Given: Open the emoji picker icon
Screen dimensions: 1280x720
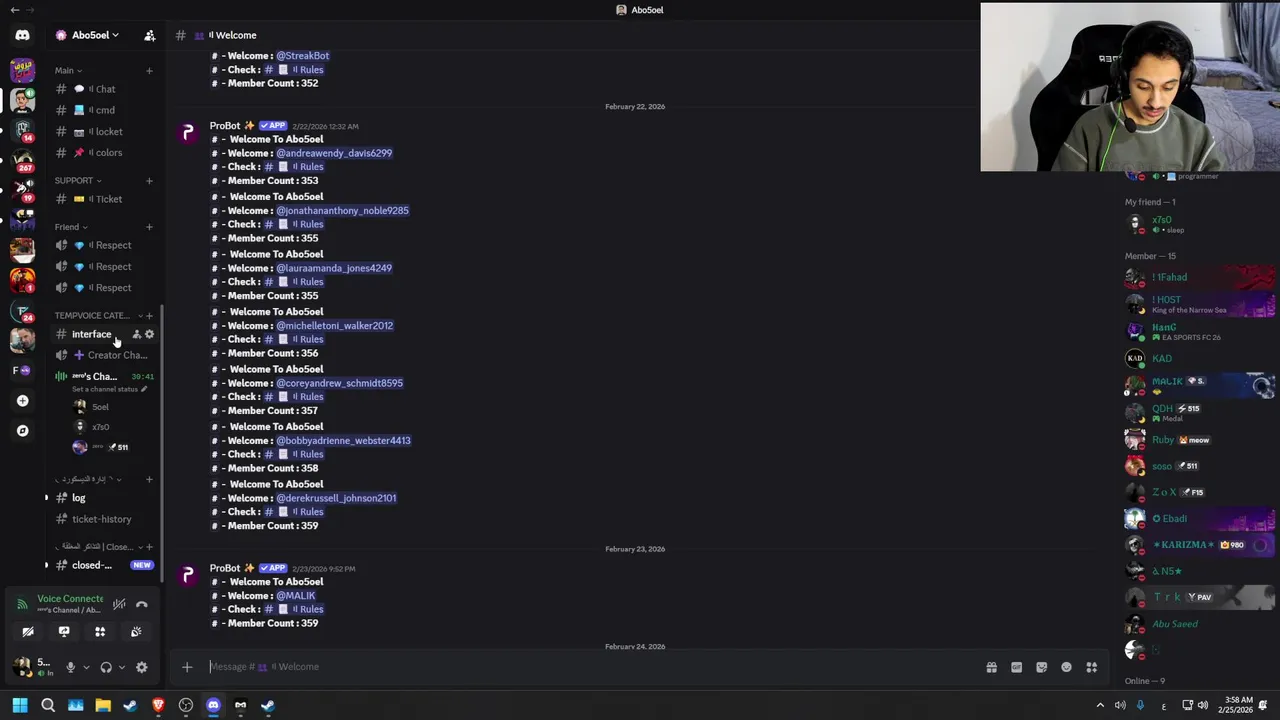Looking at the screenshot, I should coord(1066,667).
